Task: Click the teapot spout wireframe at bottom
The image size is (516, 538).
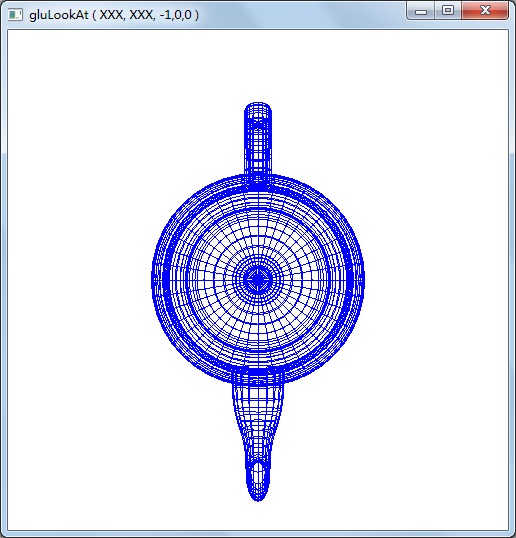Action: coord(258,436)
